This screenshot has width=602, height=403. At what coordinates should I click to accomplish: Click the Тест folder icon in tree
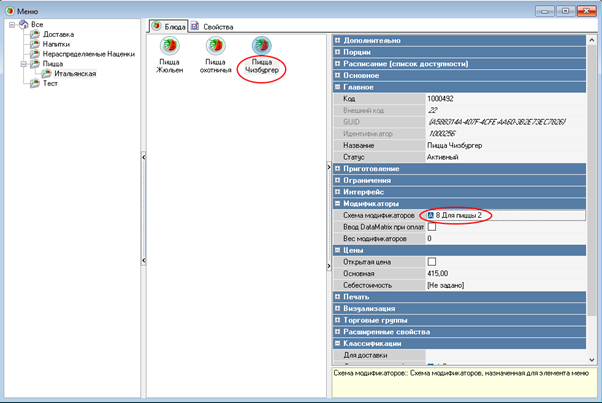[x=35, y=84]
